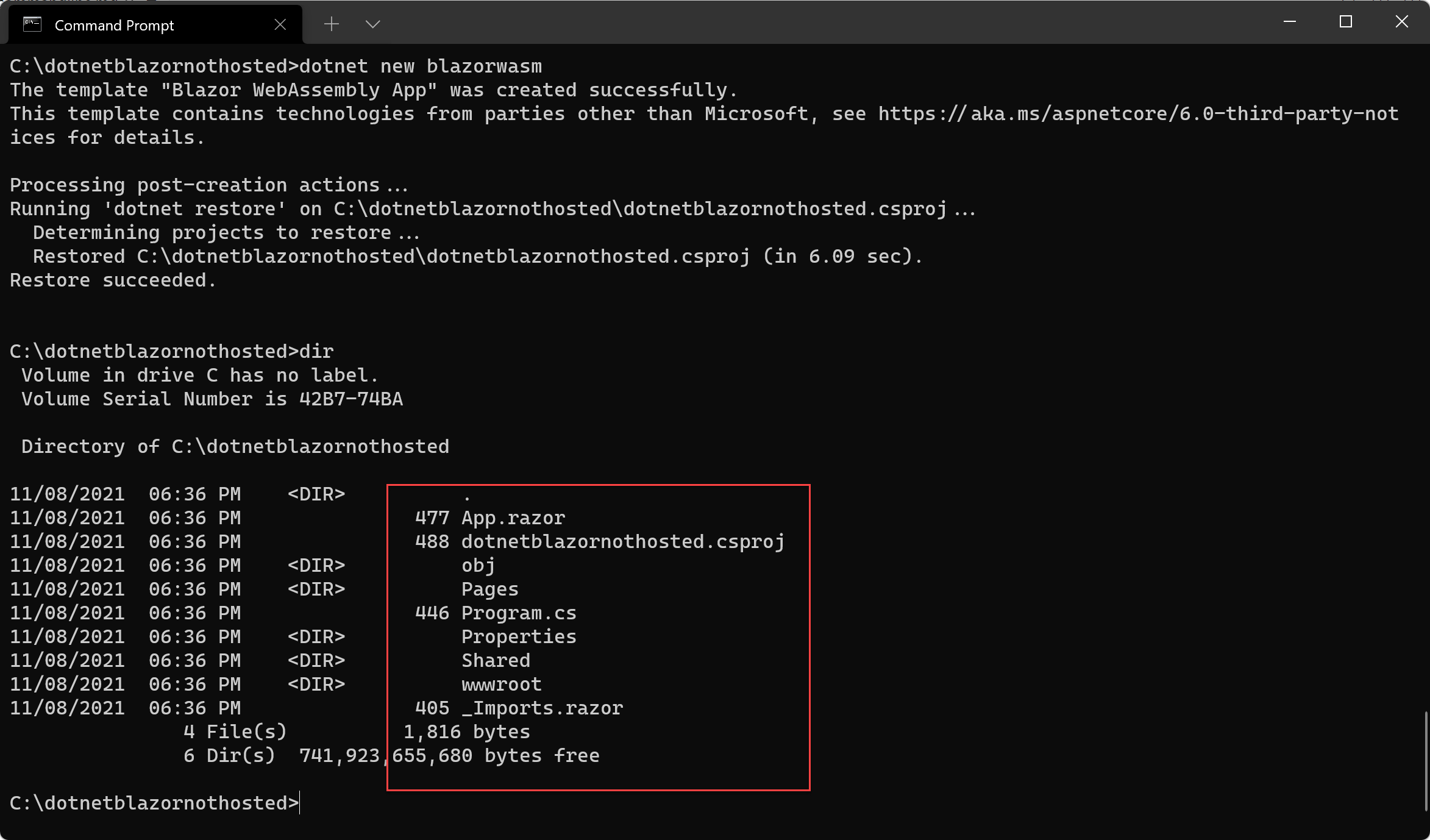The width and height of the screenshot is (1430, 840).
Task: Click the Command Prompt tab icon
Action: [x=32, y=24]
